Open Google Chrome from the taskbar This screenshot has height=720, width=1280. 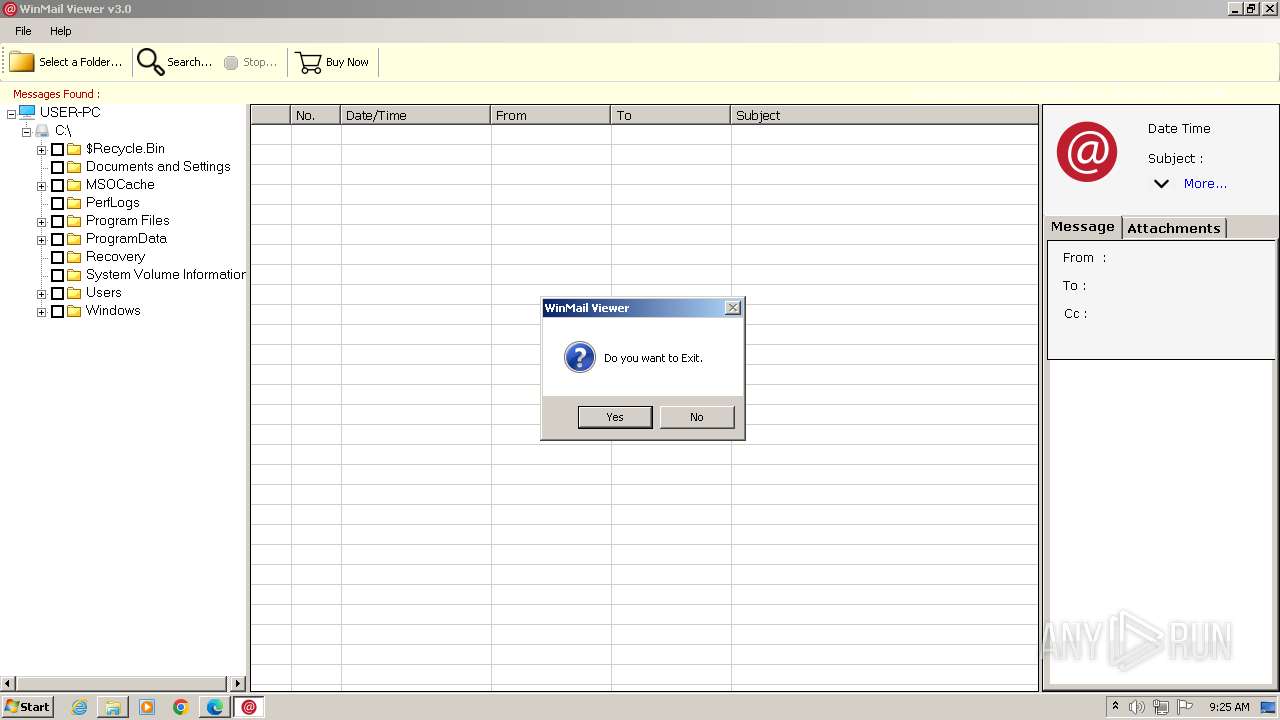[181, 707]
